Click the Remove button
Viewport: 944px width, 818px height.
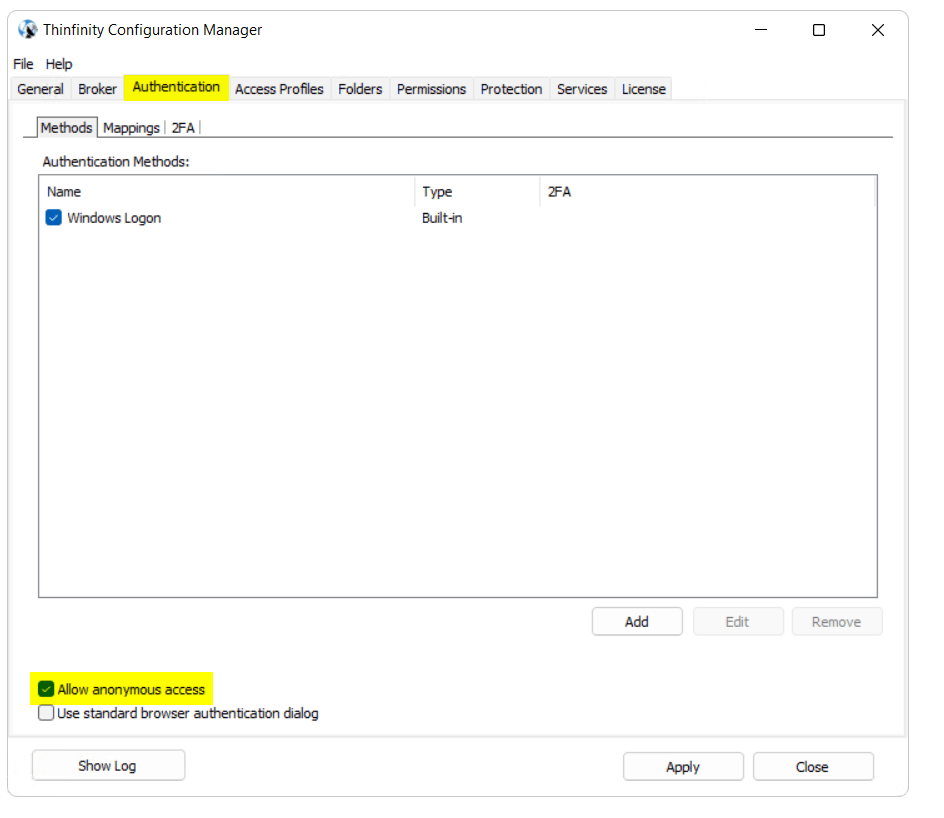(837, 621)
